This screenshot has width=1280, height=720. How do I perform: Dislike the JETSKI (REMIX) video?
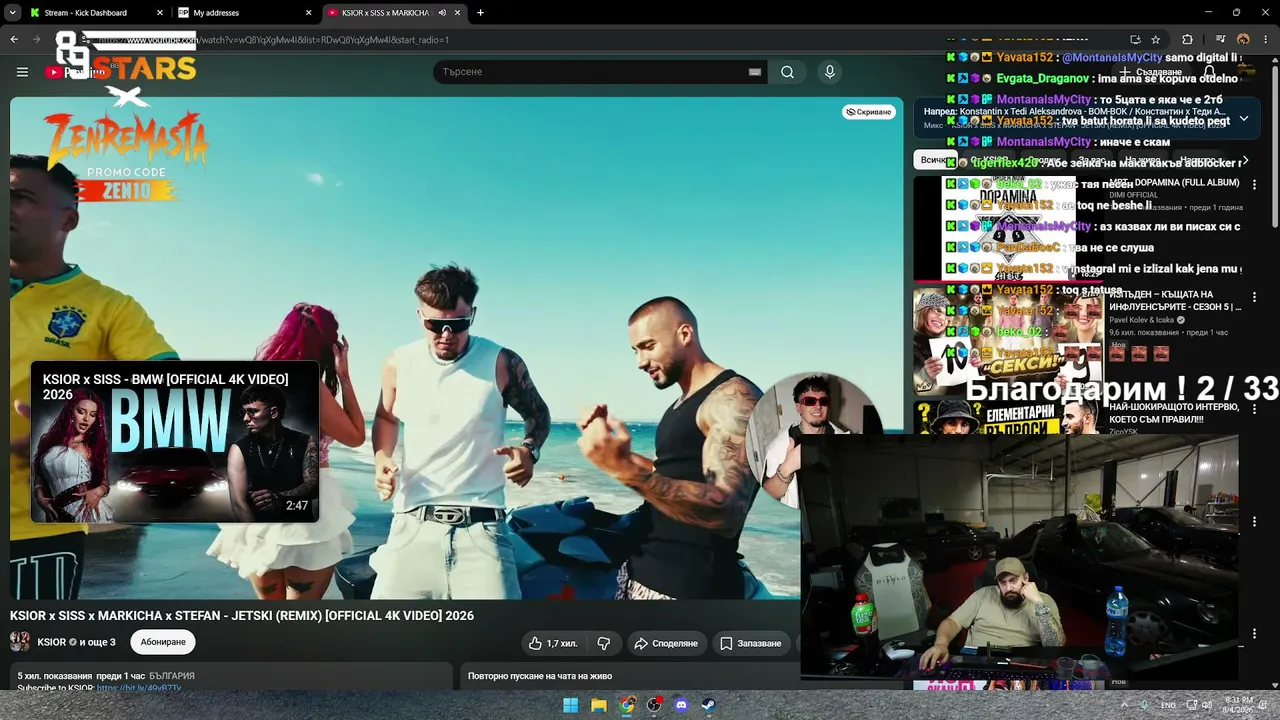603,643
